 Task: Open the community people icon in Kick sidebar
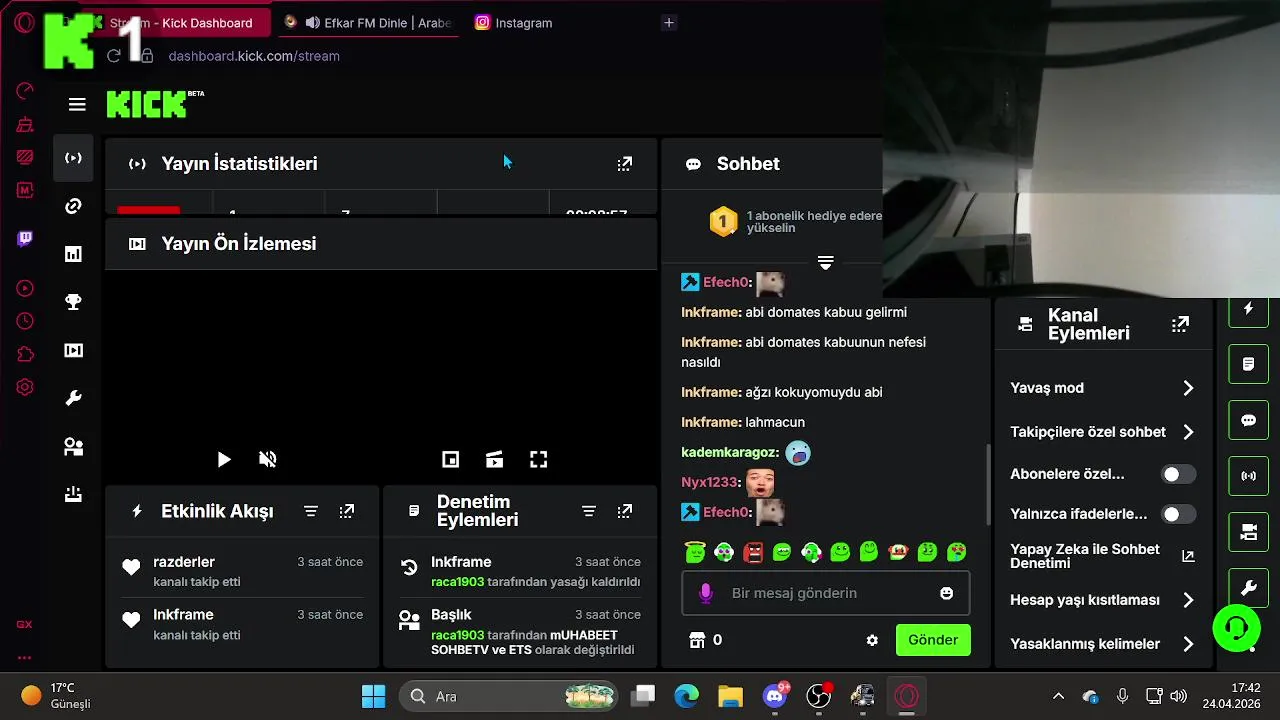click(73, 446)
